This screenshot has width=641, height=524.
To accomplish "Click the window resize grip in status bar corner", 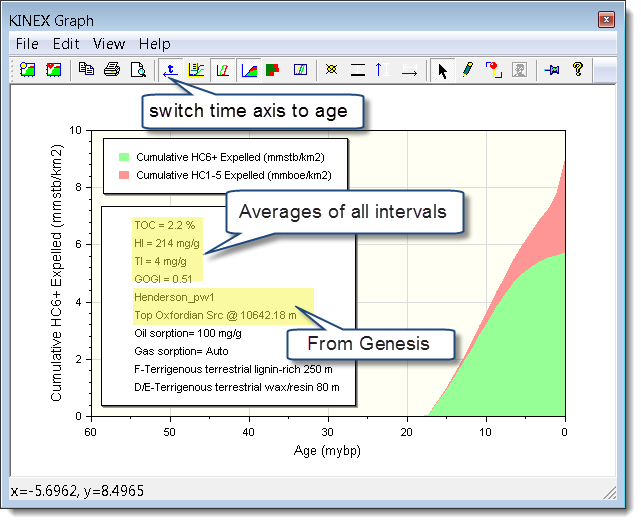I will 610,493.
